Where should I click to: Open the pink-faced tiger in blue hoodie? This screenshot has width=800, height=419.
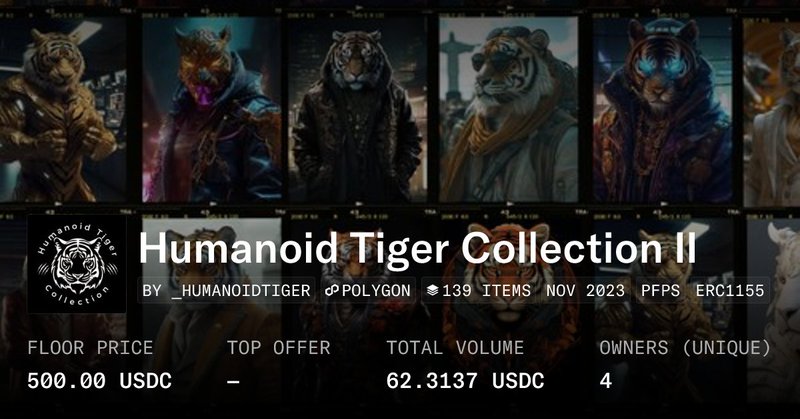point(212,110)
